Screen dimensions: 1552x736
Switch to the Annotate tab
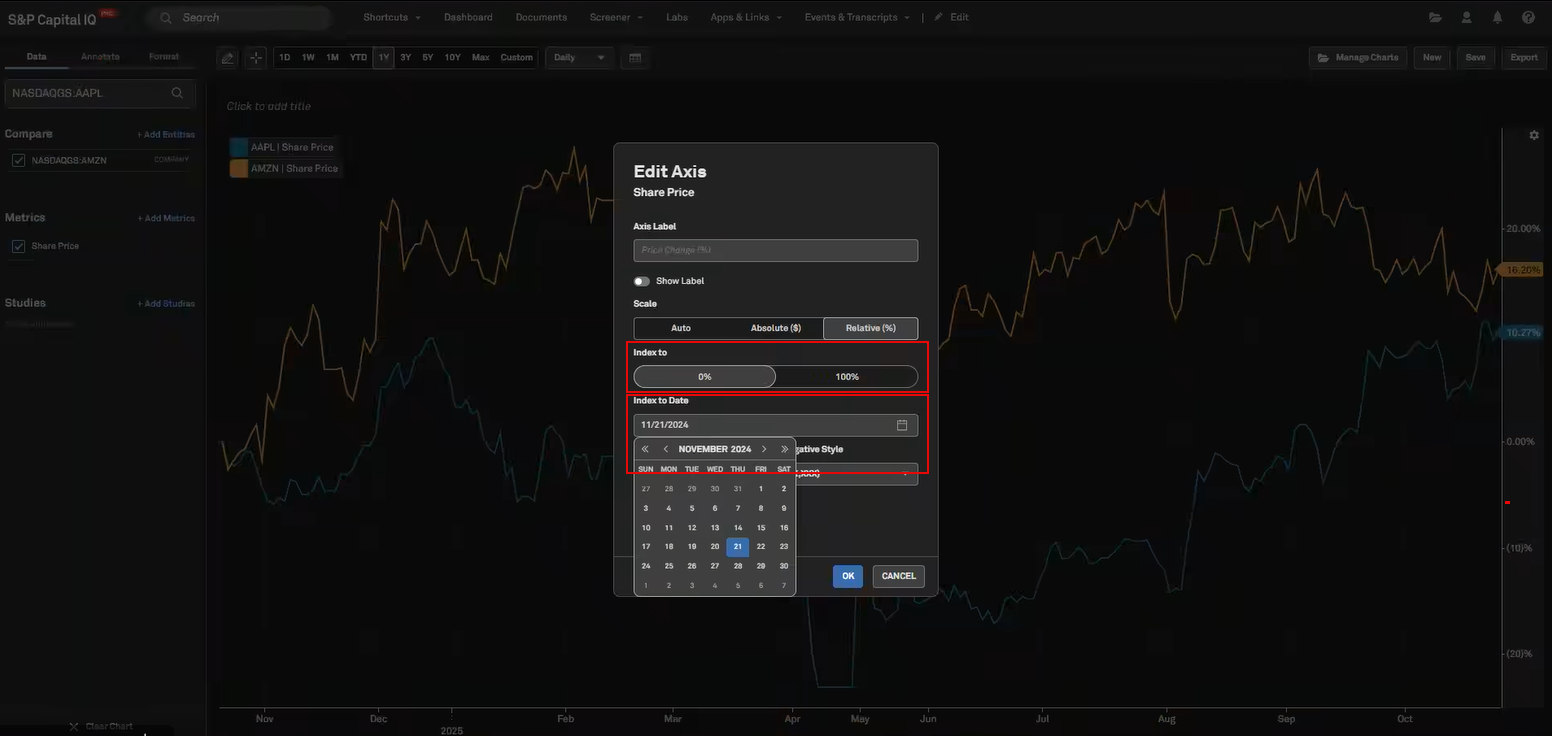coord(100,57)
